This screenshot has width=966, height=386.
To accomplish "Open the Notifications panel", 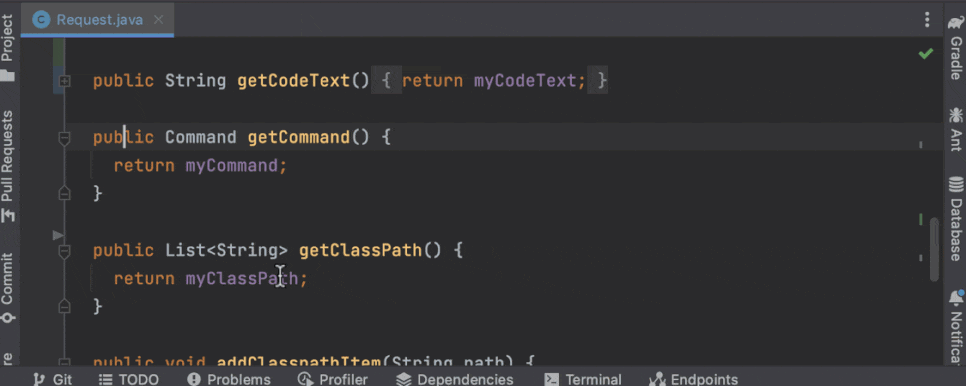I will click(x=956, y=328).
